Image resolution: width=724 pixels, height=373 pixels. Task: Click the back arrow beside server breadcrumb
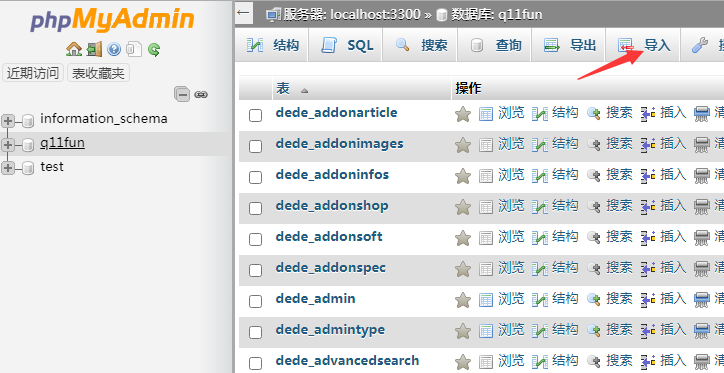pos(243,13)
